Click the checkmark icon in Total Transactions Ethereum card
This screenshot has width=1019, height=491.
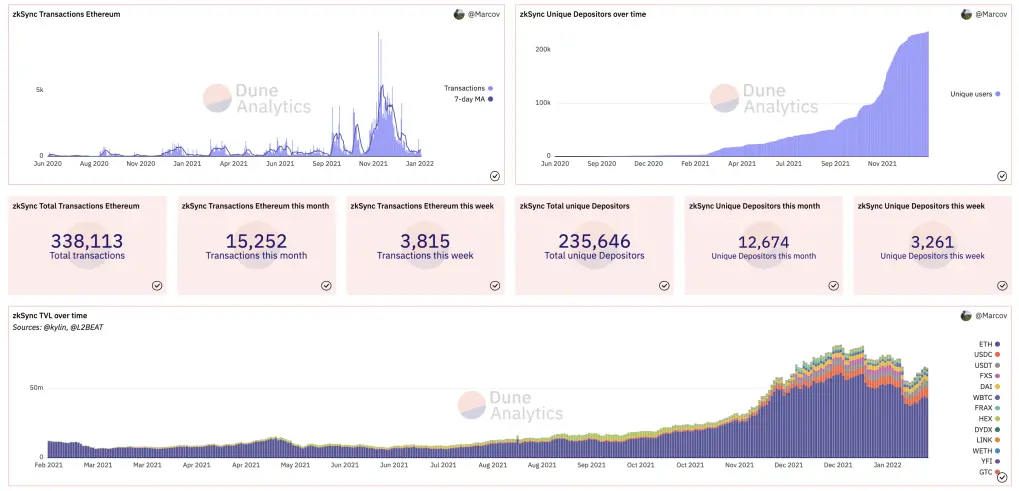click(x=157, y=285)
